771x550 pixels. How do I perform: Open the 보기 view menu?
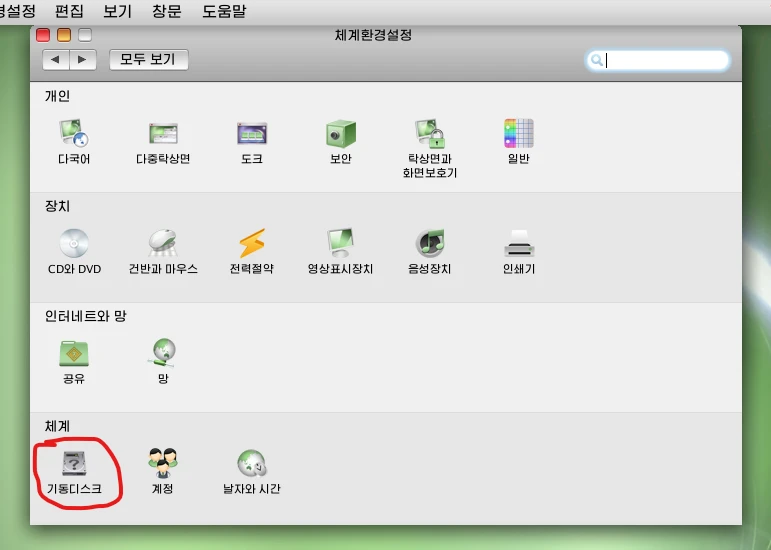point(117,11)
